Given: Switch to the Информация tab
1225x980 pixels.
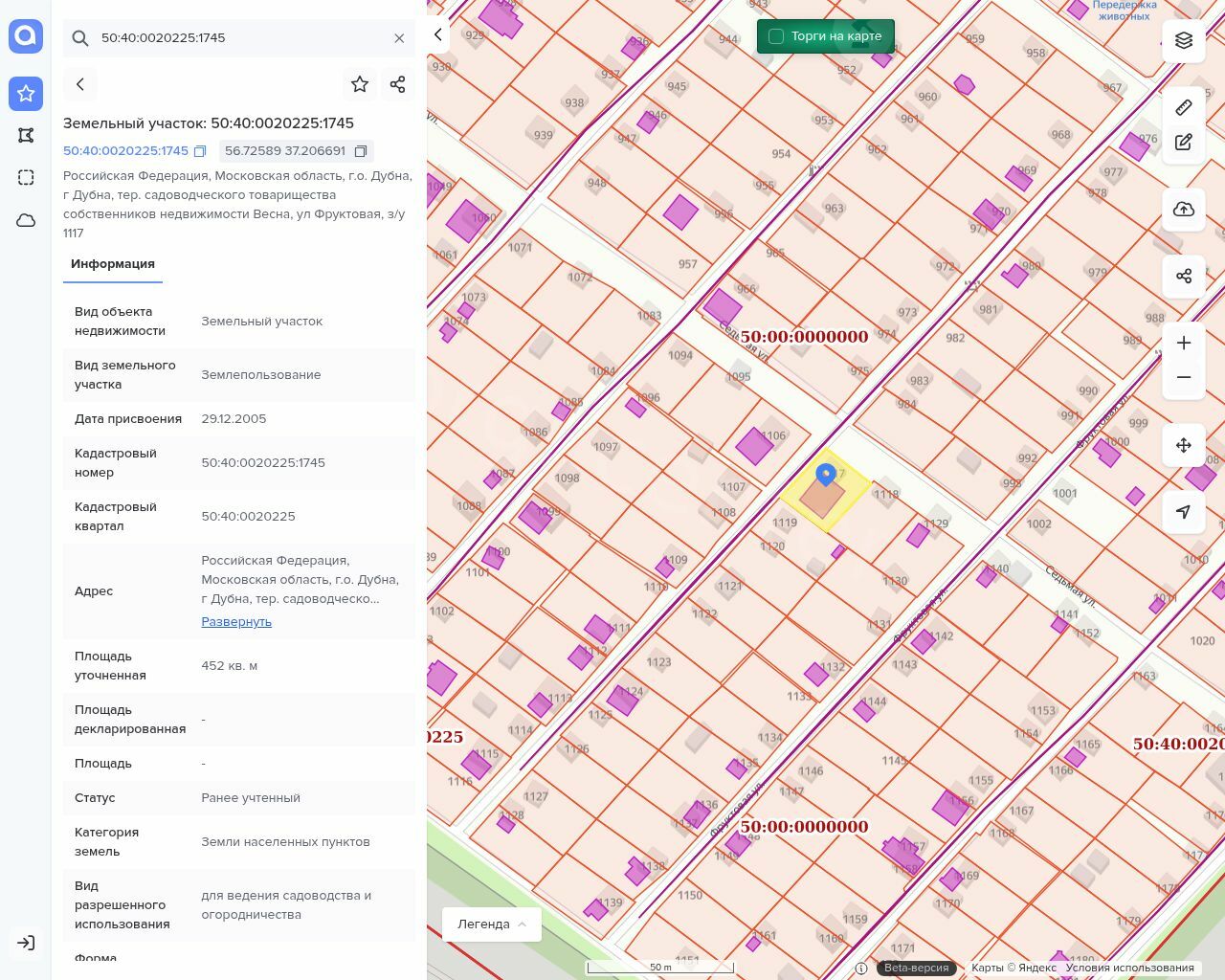Looking at the screenshot, I should click(113, 264).
